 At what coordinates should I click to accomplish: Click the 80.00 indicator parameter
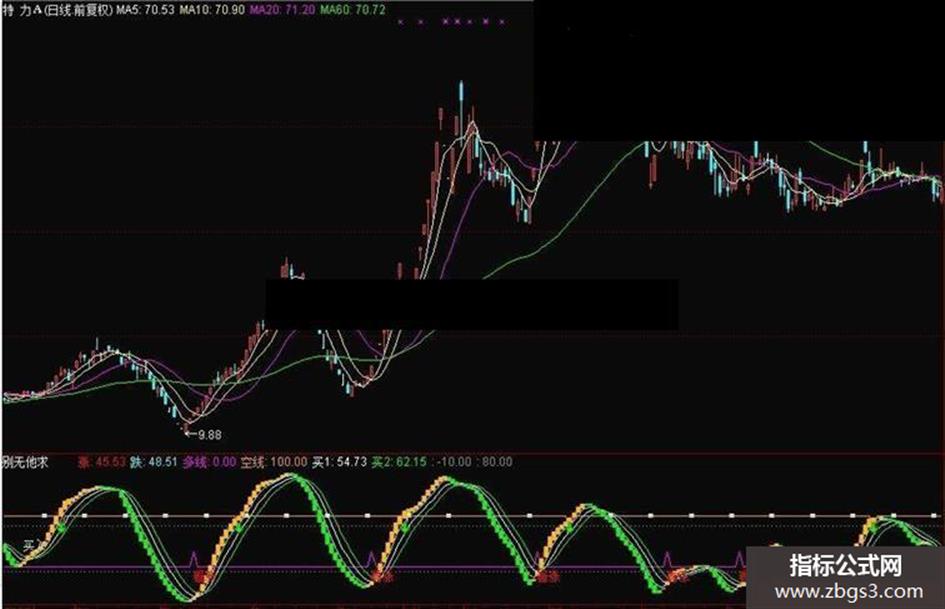coord(497,462)
